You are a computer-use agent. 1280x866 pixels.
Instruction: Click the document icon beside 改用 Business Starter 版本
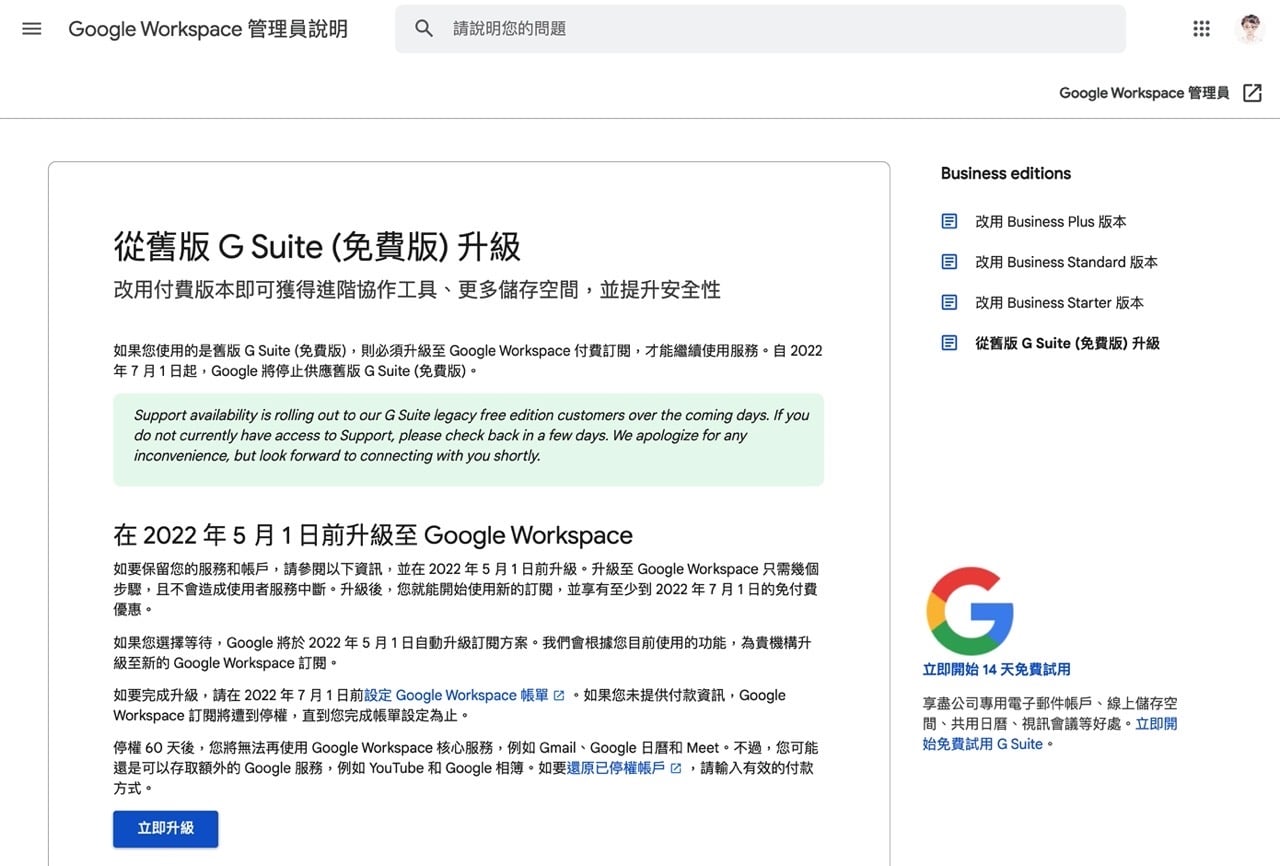(x=950, y=302)
